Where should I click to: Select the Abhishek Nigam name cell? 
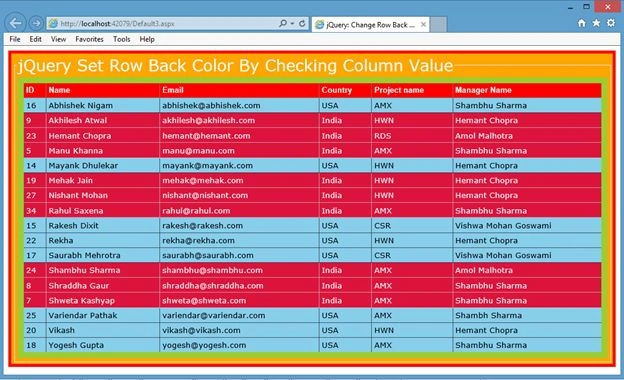tap(103, 105)
